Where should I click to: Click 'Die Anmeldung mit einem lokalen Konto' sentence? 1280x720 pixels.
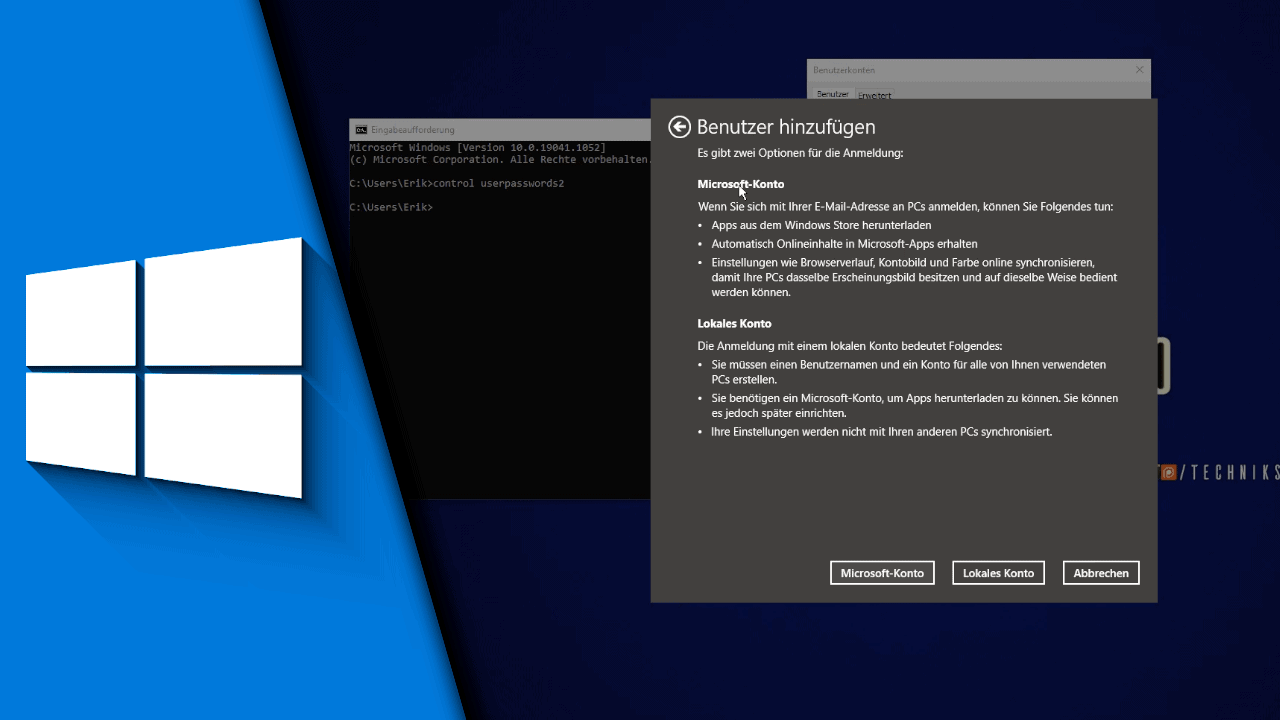(x=848, y=345)
